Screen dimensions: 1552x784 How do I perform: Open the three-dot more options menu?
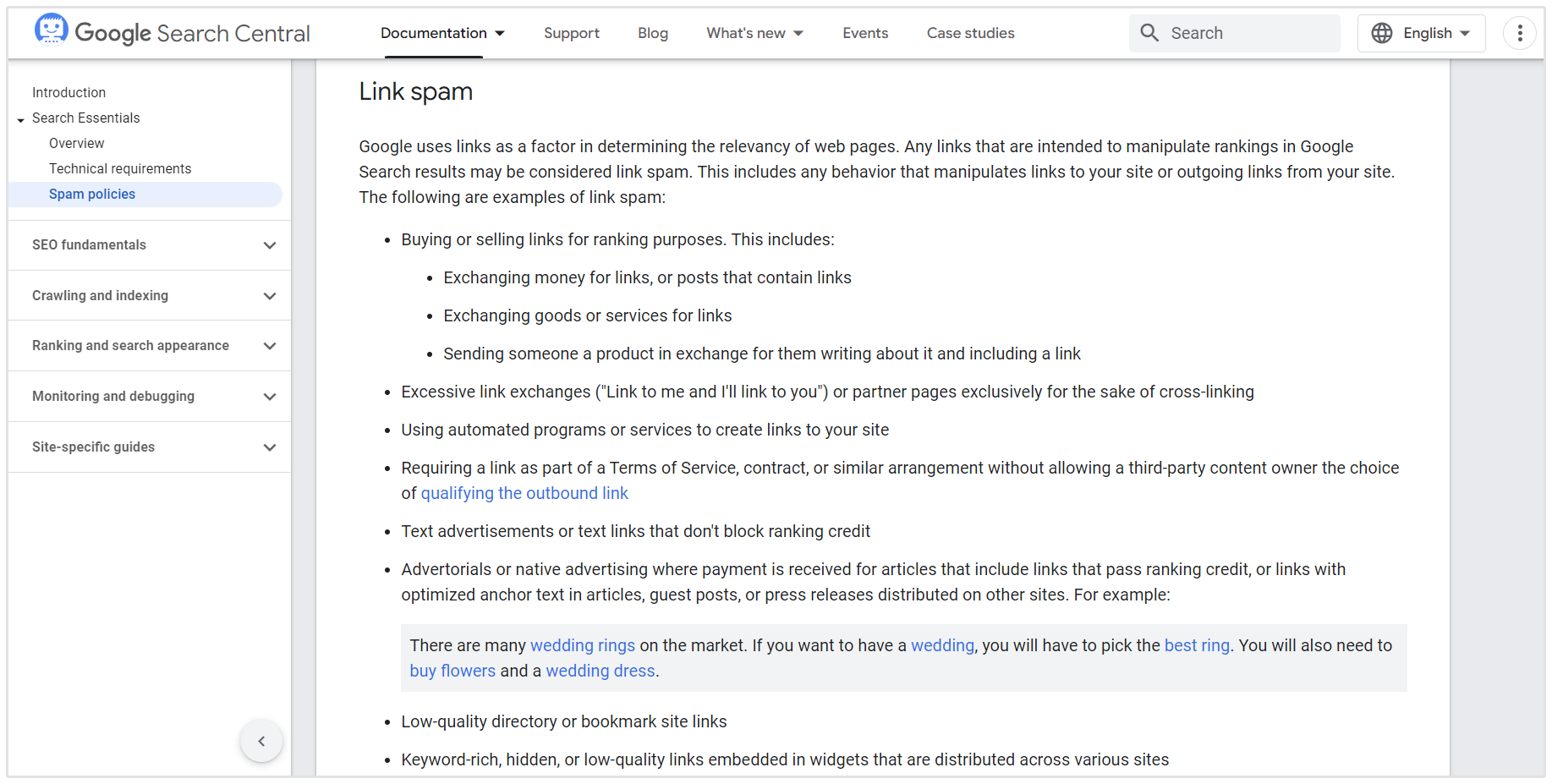[x=1520, y=33]
